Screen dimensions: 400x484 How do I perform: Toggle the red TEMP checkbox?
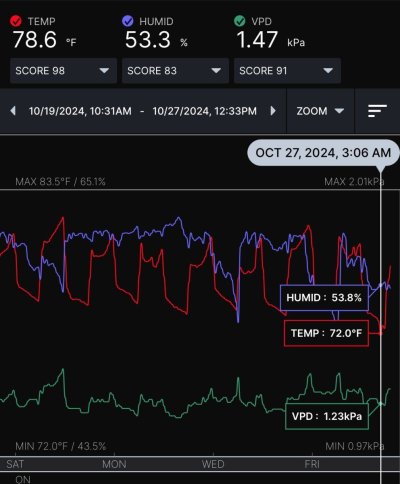(x=16, y=21)
